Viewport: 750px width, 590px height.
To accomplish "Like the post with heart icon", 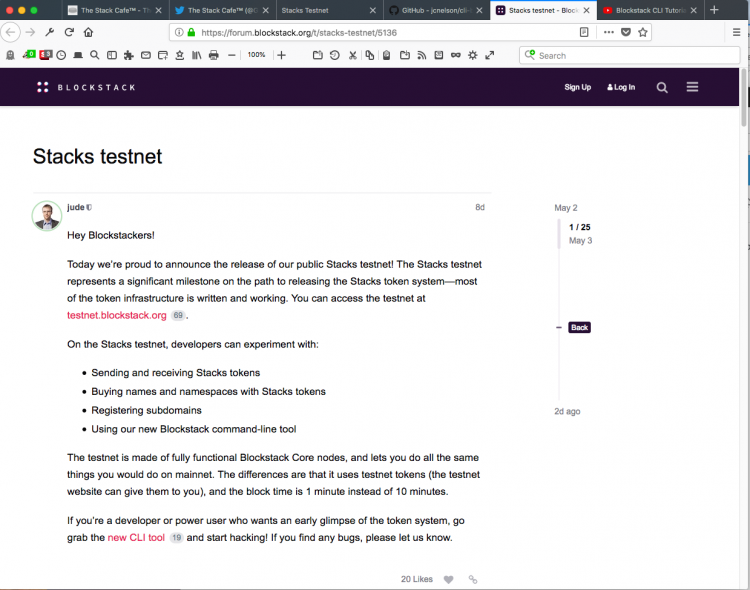I will pyautogui.click(x=448, y=579).
